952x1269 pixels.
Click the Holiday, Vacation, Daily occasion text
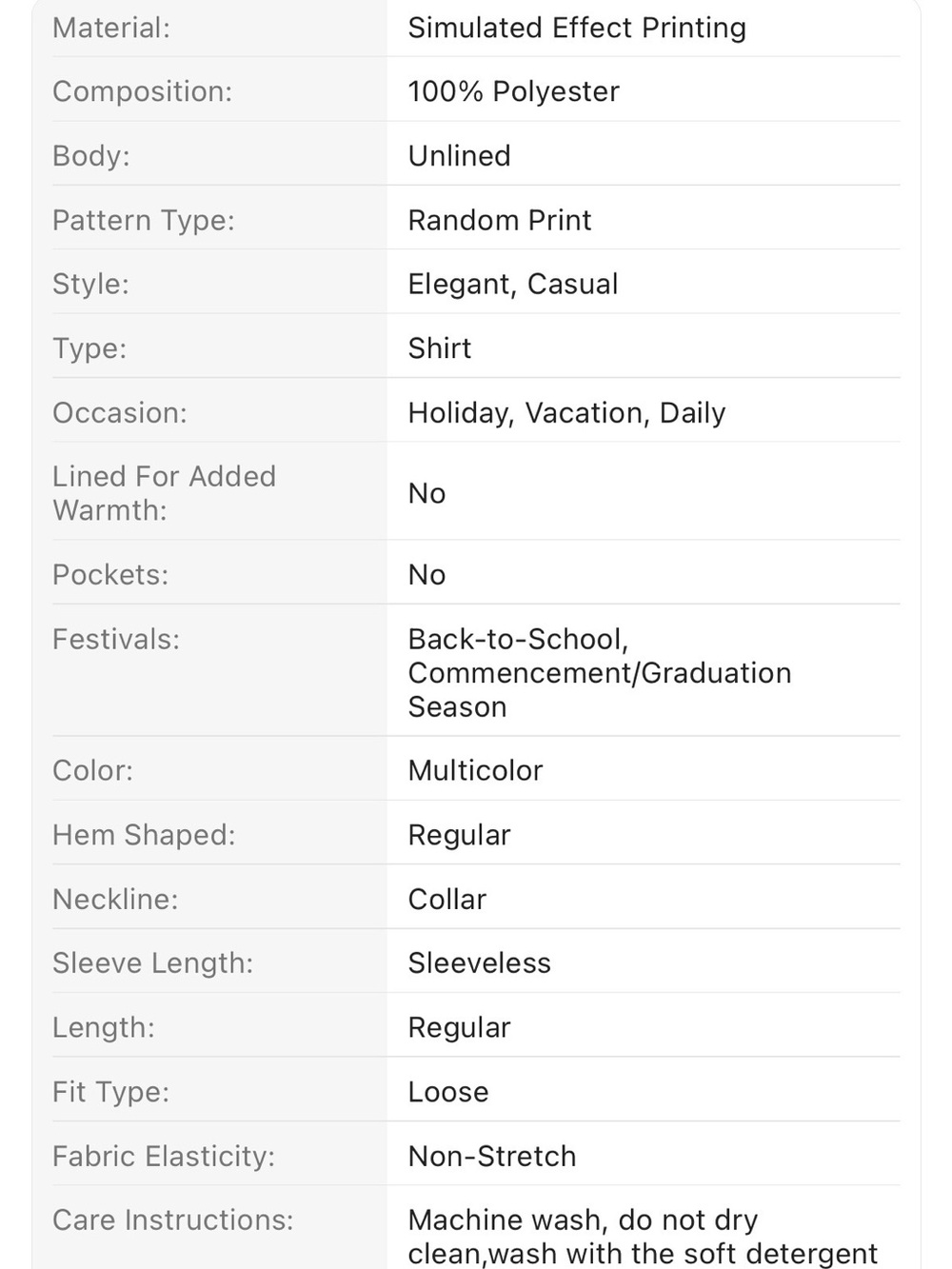coord(566,413)
